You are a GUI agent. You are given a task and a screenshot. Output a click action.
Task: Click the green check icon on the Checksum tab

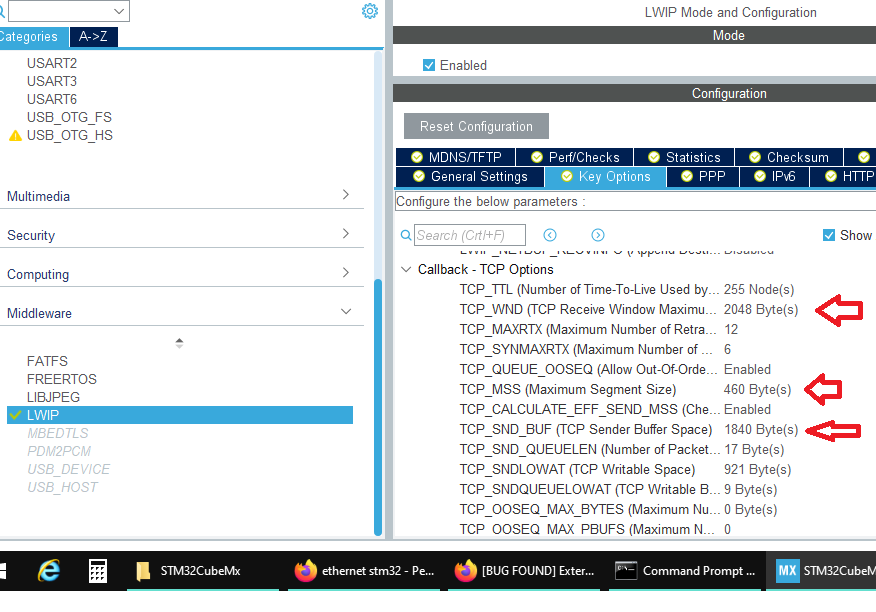(755, 157)
